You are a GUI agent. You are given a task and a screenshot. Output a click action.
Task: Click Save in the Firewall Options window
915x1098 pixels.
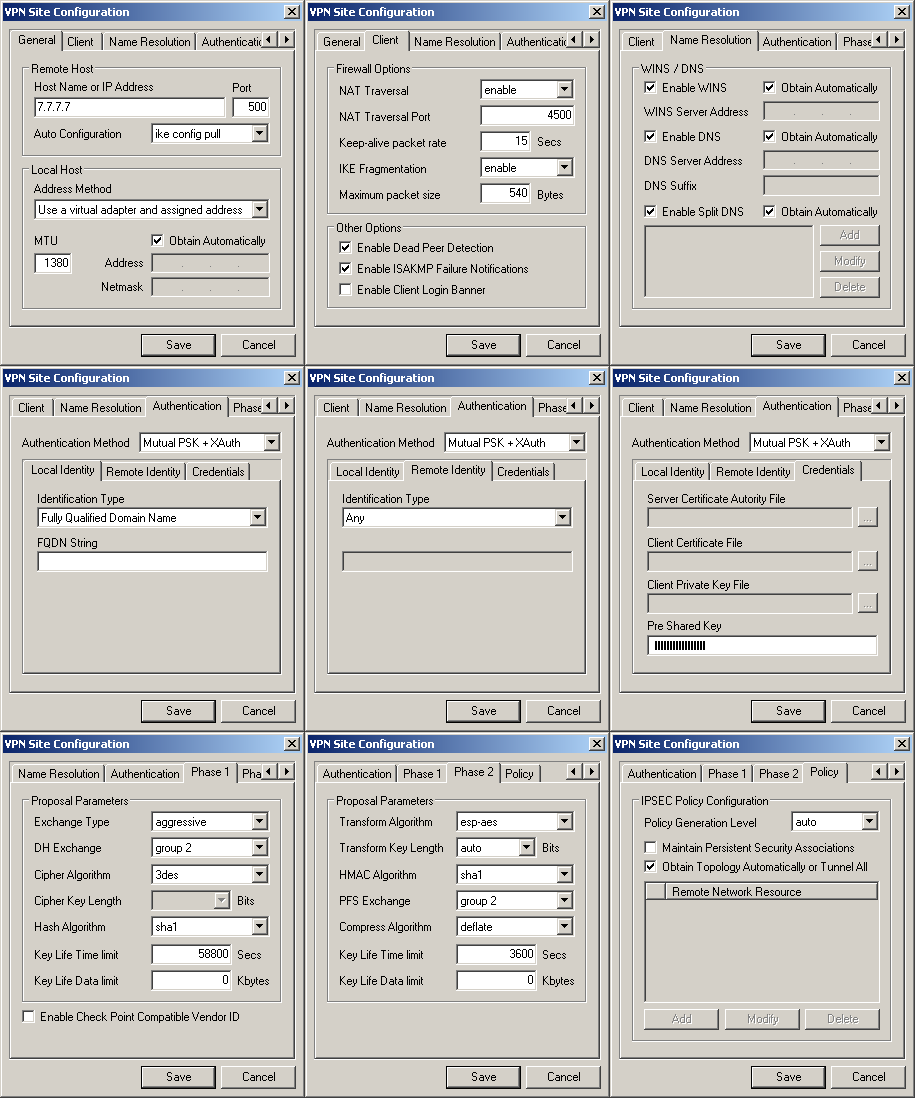click(483, 345)
